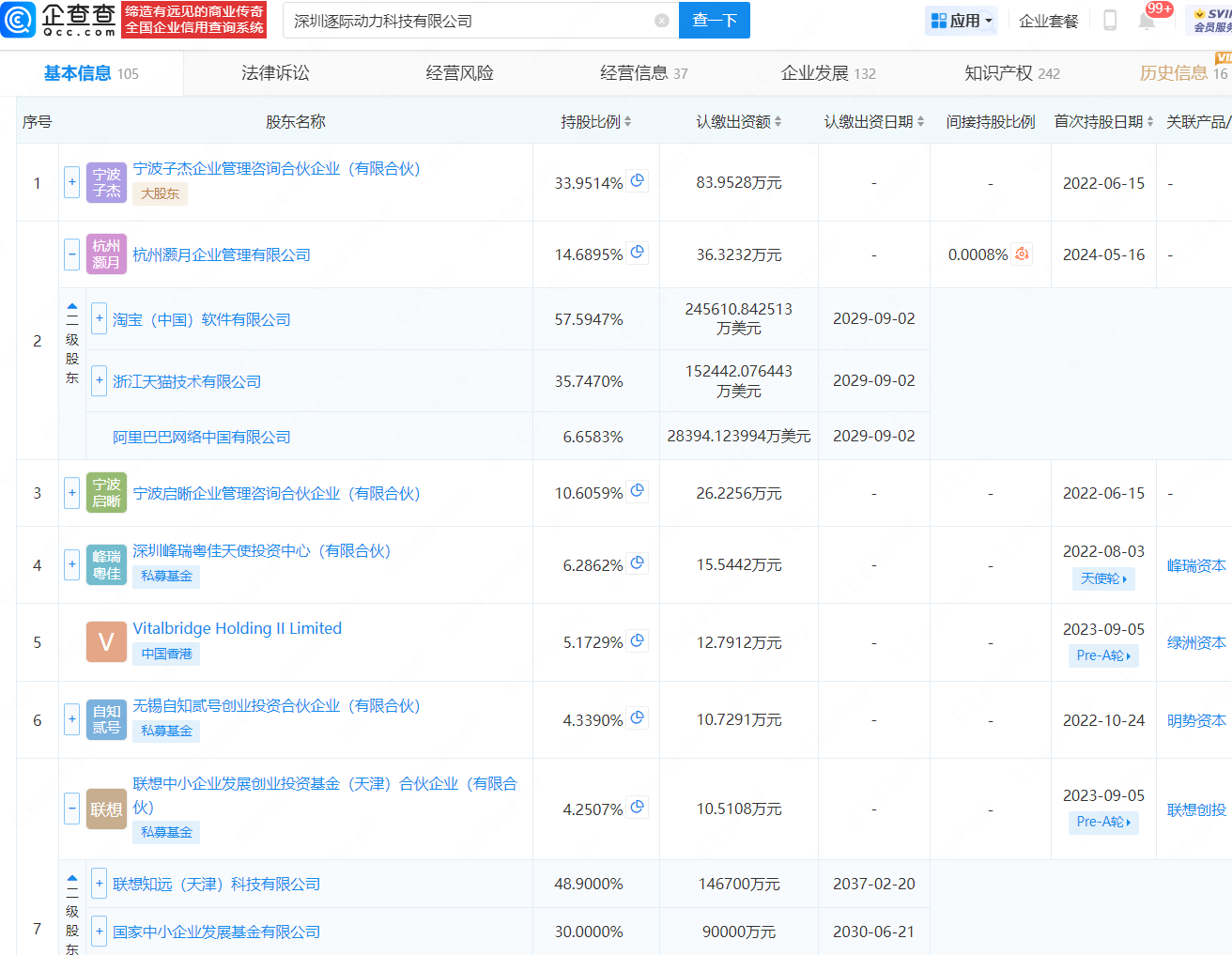Open the notifications bell
Image resolution: width=1232 pixels, height=955 pixels.
(x=1147, y=21)
